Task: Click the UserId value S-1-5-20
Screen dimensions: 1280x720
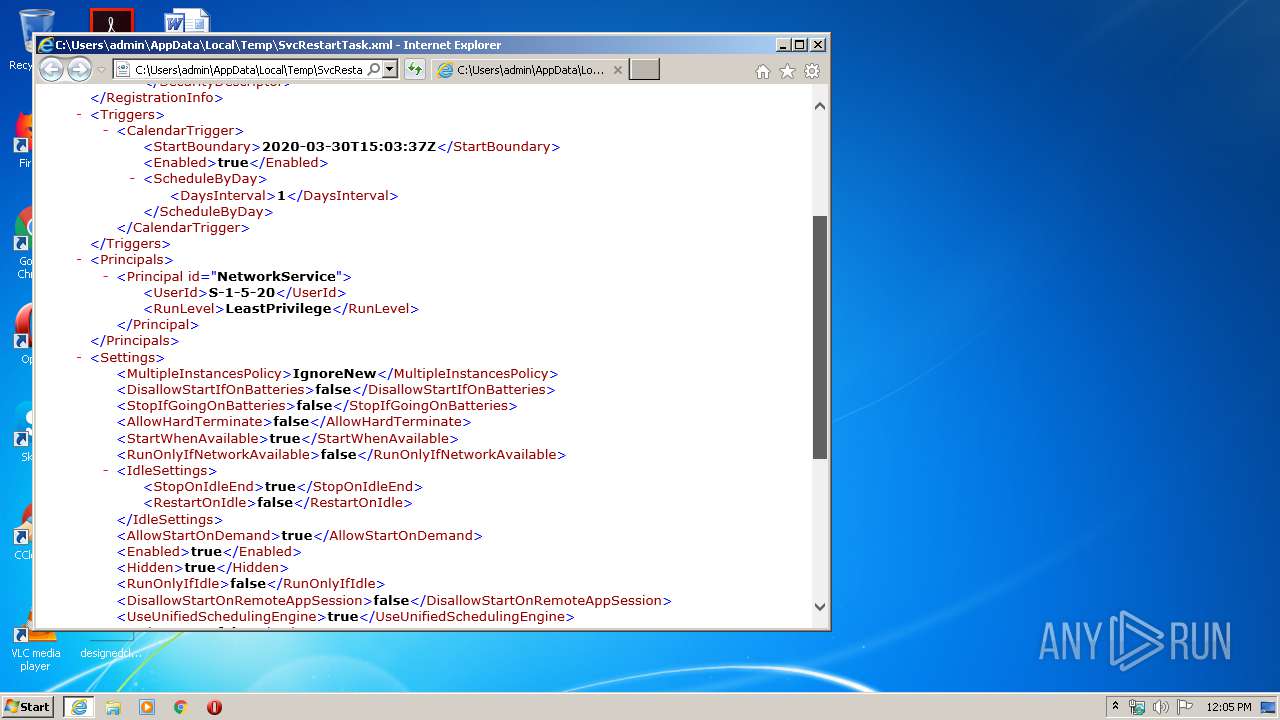Action: pyautogui.click(x=242, y=293)
